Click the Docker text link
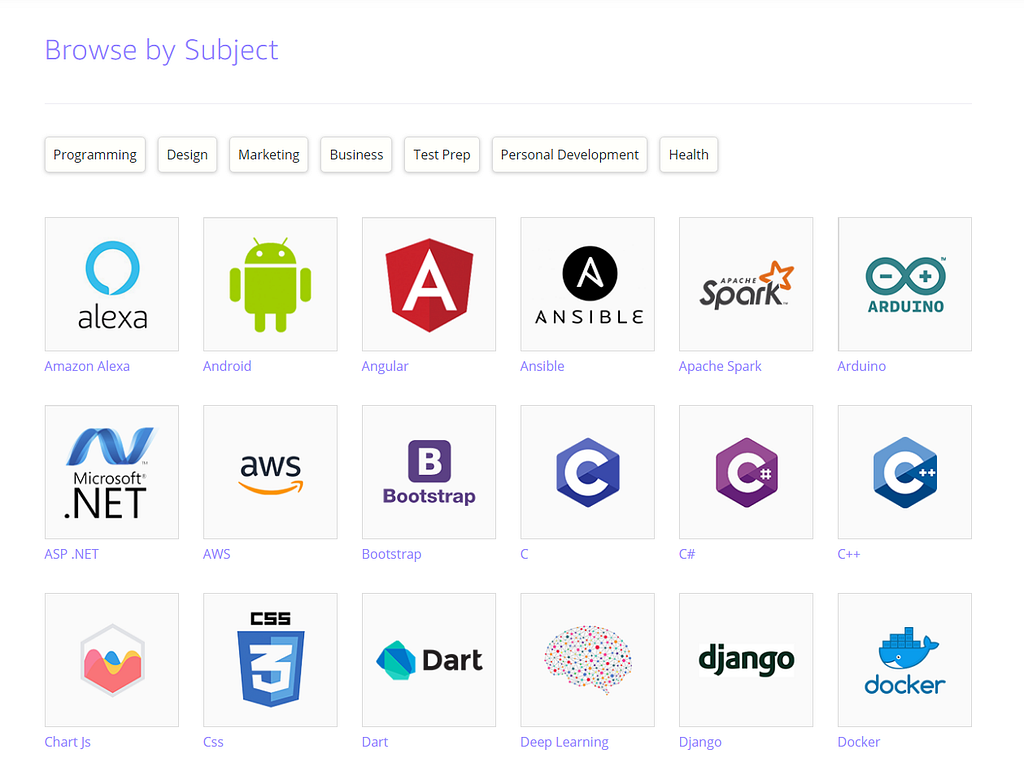The width and height of the screenshot is (1024, 767). pyautogui.click(x=859, y=742)
